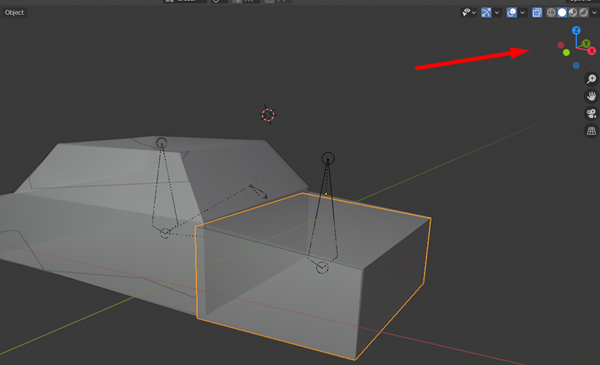
Task: Select the dashed bone on car roof
Action: point(165,187)
